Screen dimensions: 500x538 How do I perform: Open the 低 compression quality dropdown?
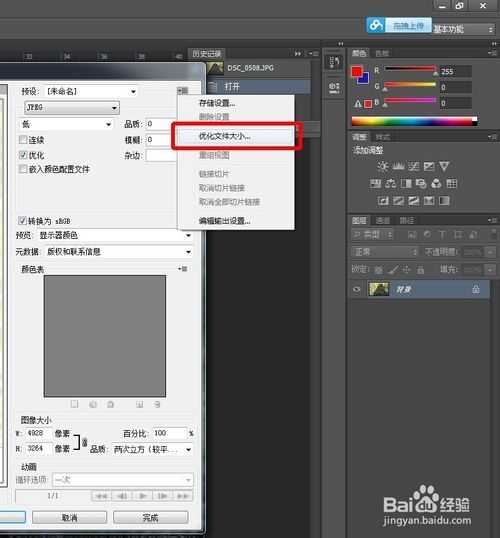coord(66,124)
